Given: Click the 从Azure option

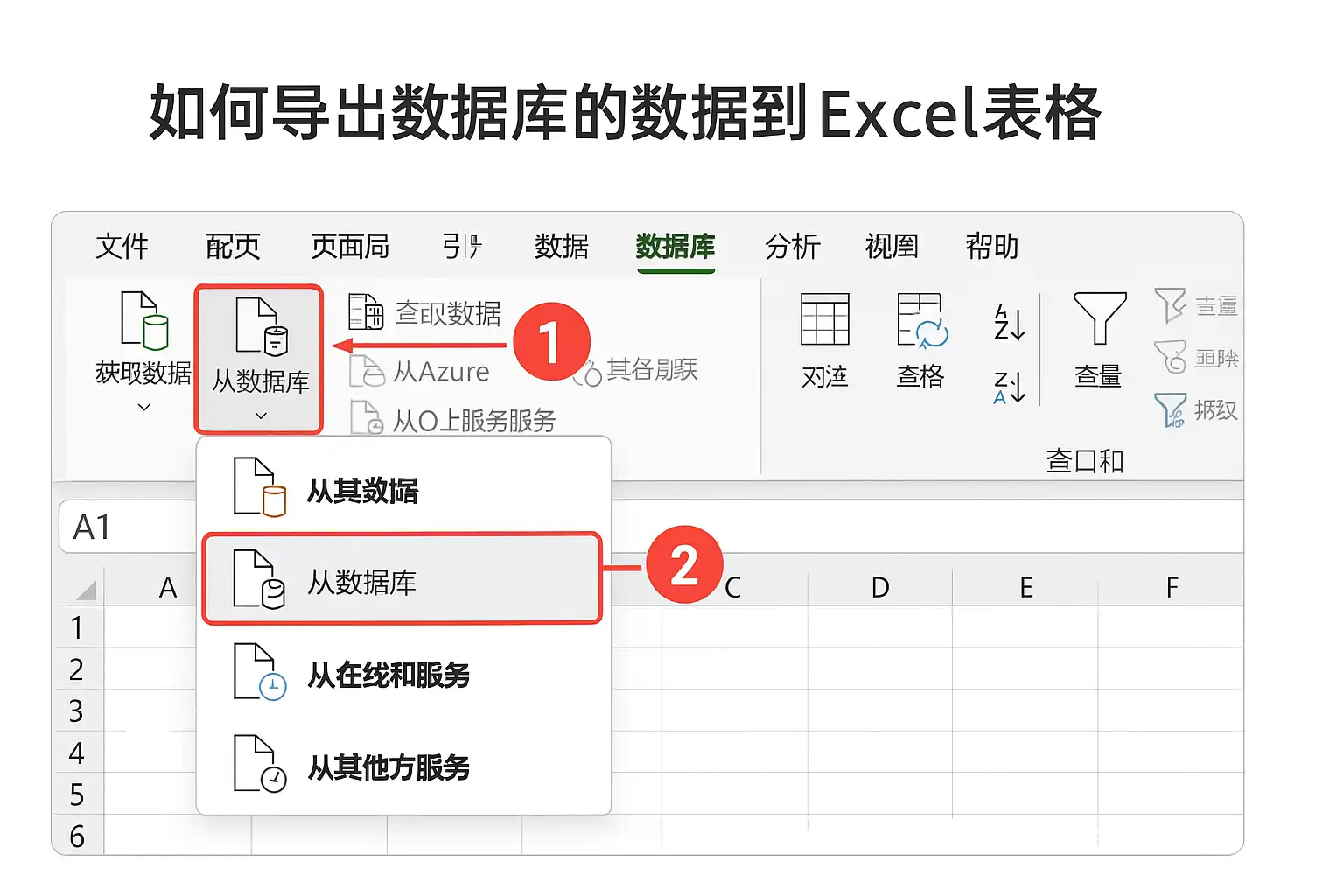Looking at the screenshot, I should tap(420, 372).
